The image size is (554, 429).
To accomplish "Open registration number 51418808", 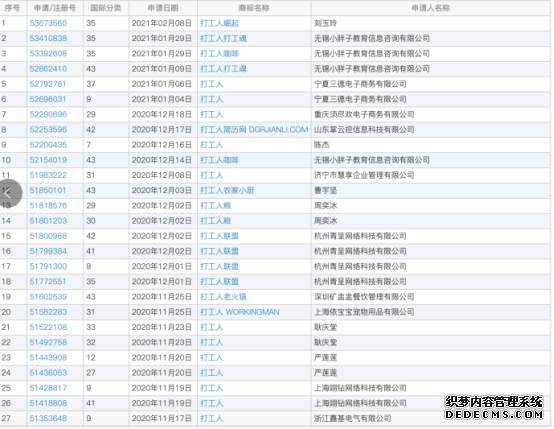I will click(48, 403).
